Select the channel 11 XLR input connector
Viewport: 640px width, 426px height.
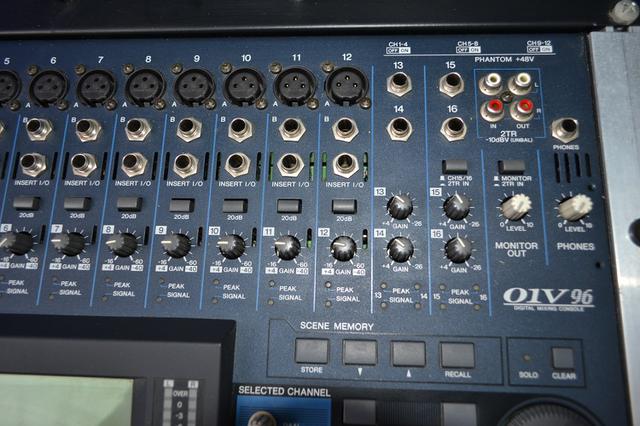coord(295,87)
